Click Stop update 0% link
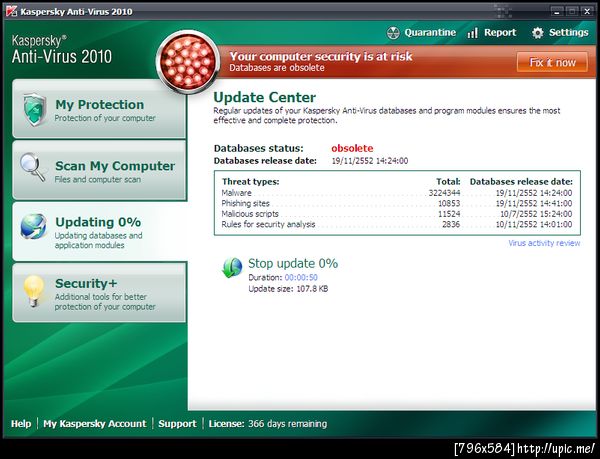Image resolution: width=600 pixels, height=459 pixels. coord(293,264)
